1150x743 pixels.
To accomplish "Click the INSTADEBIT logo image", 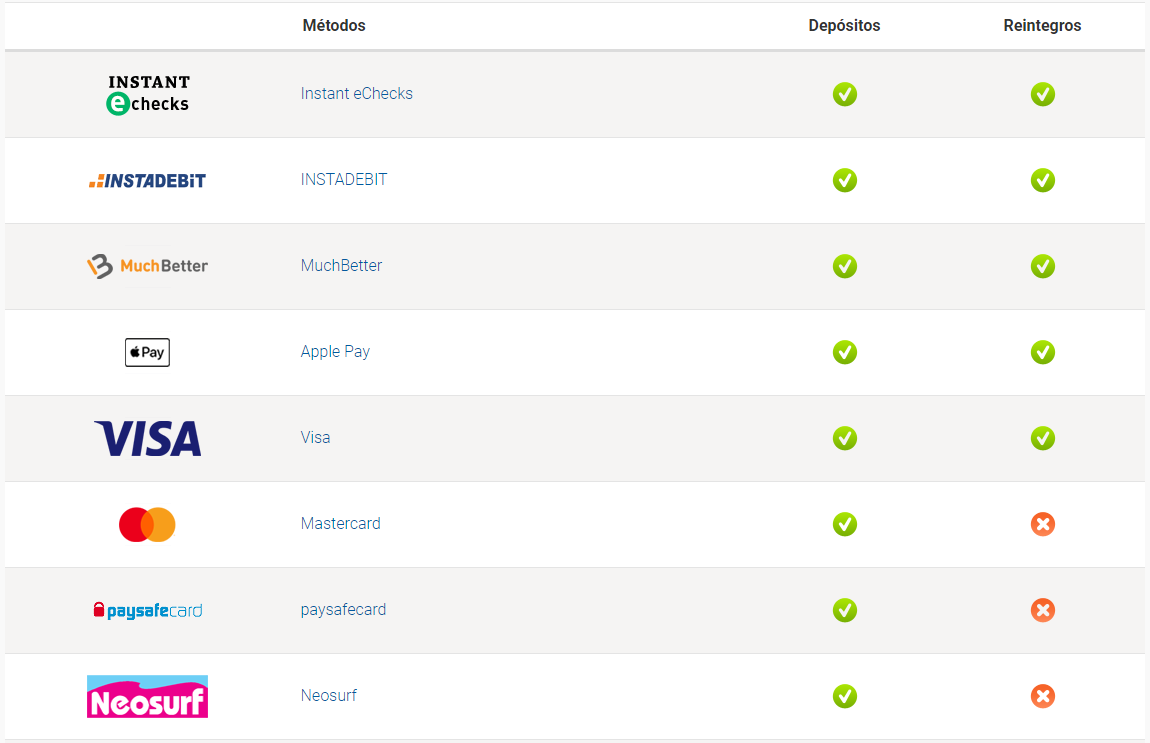I will point(147,181).
